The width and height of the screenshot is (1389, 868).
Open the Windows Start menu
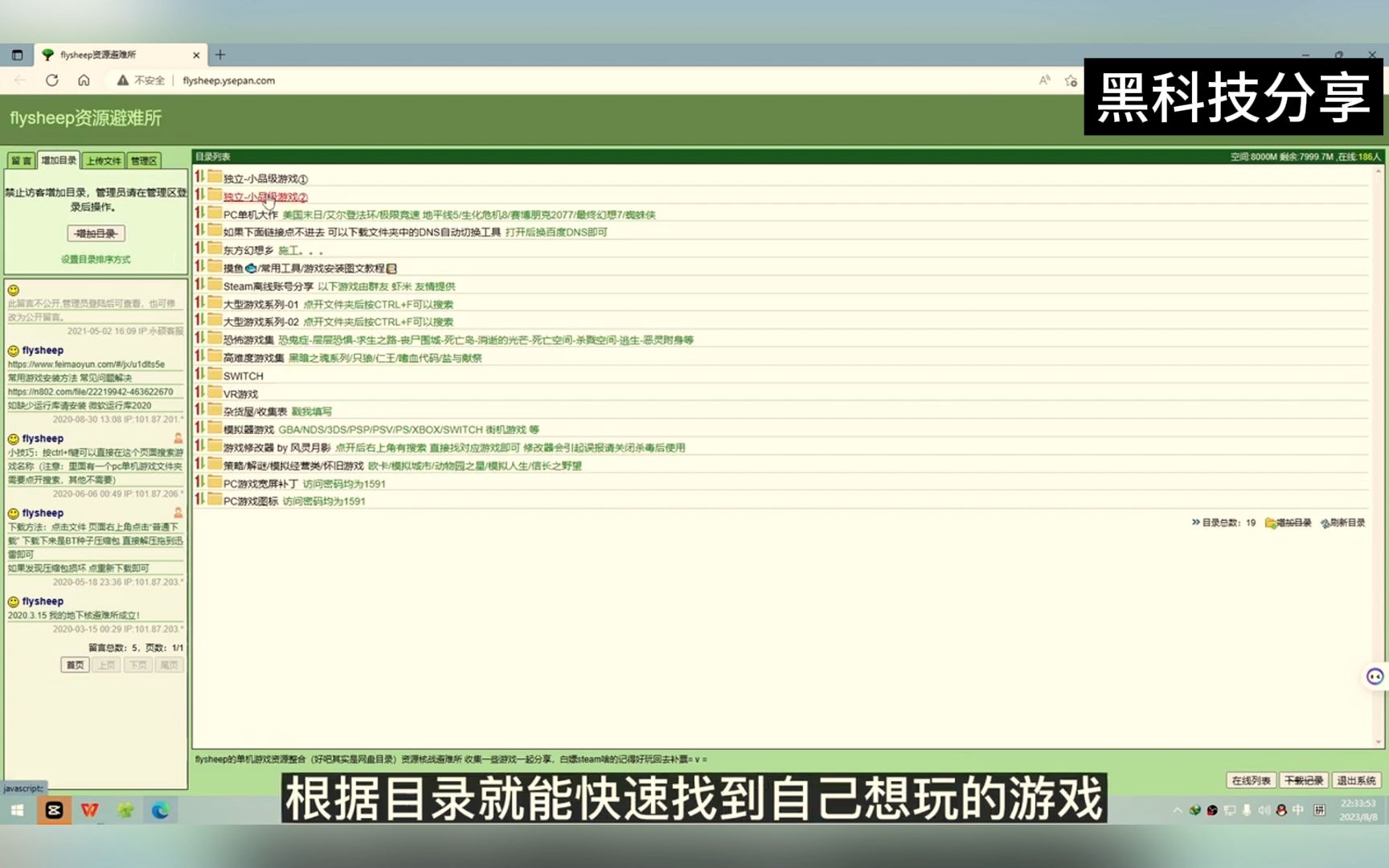click(x=17, y=810)
